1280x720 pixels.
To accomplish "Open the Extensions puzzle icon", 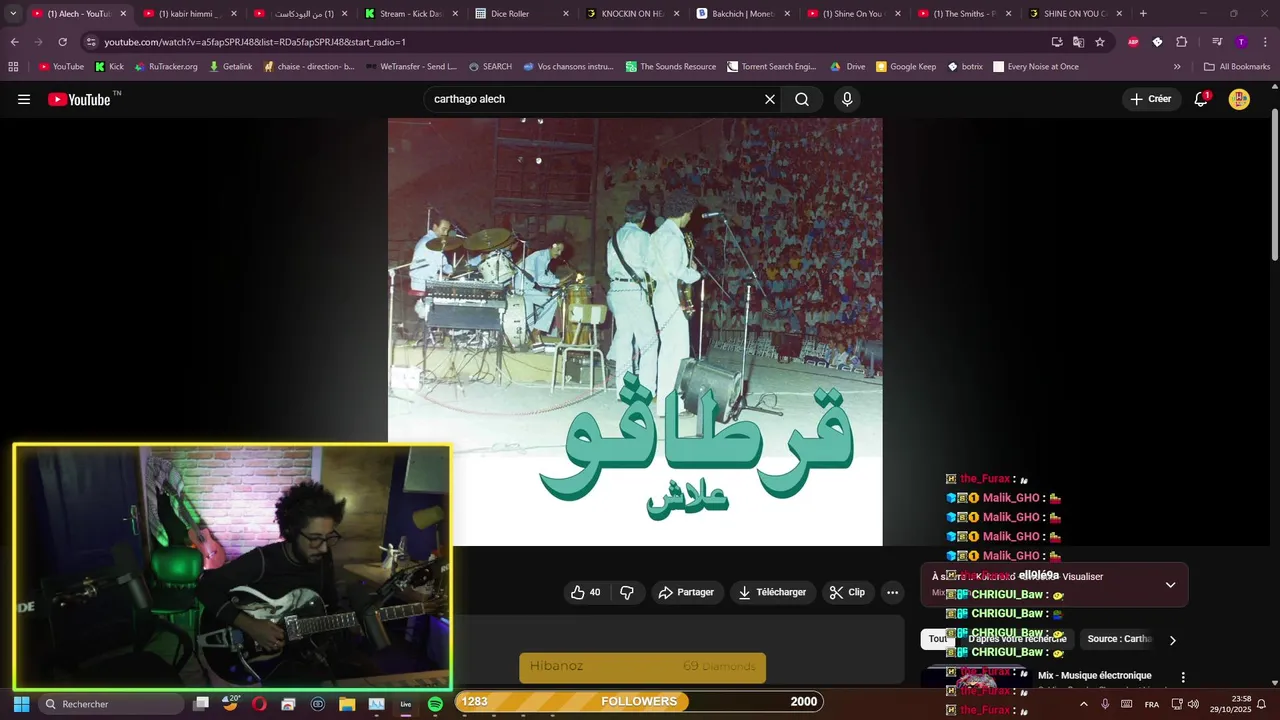I will (x=1181, y=42).
